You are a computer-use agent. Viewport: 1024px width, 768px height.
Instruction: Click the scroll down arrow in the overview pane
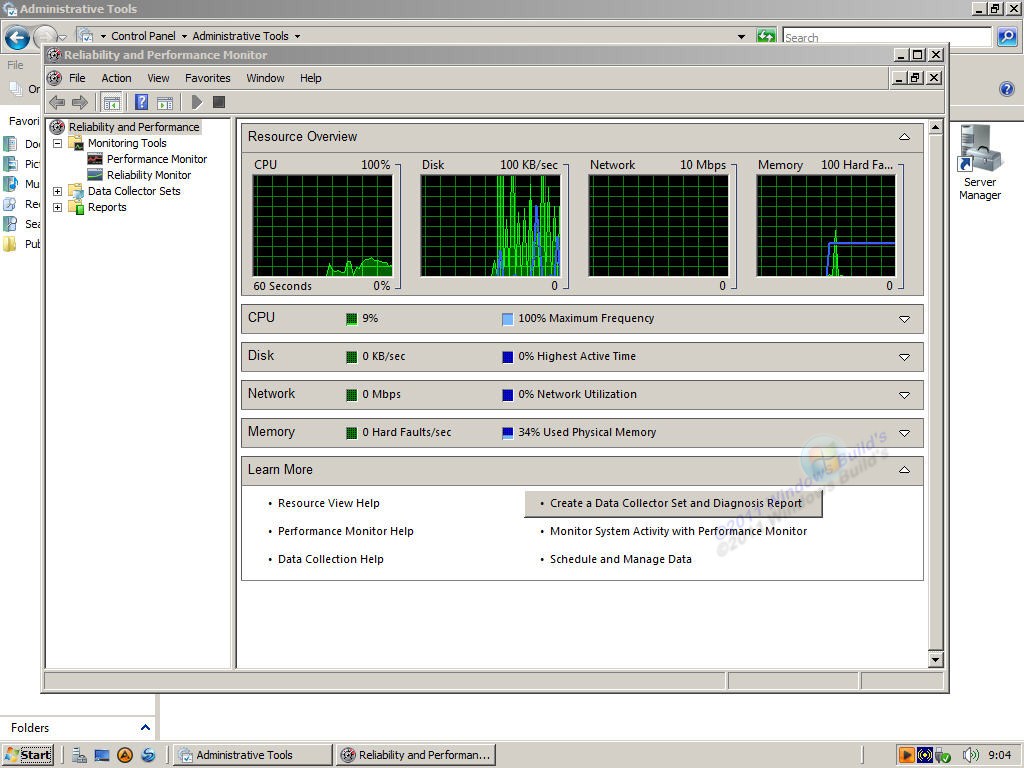tap(935, 660)
